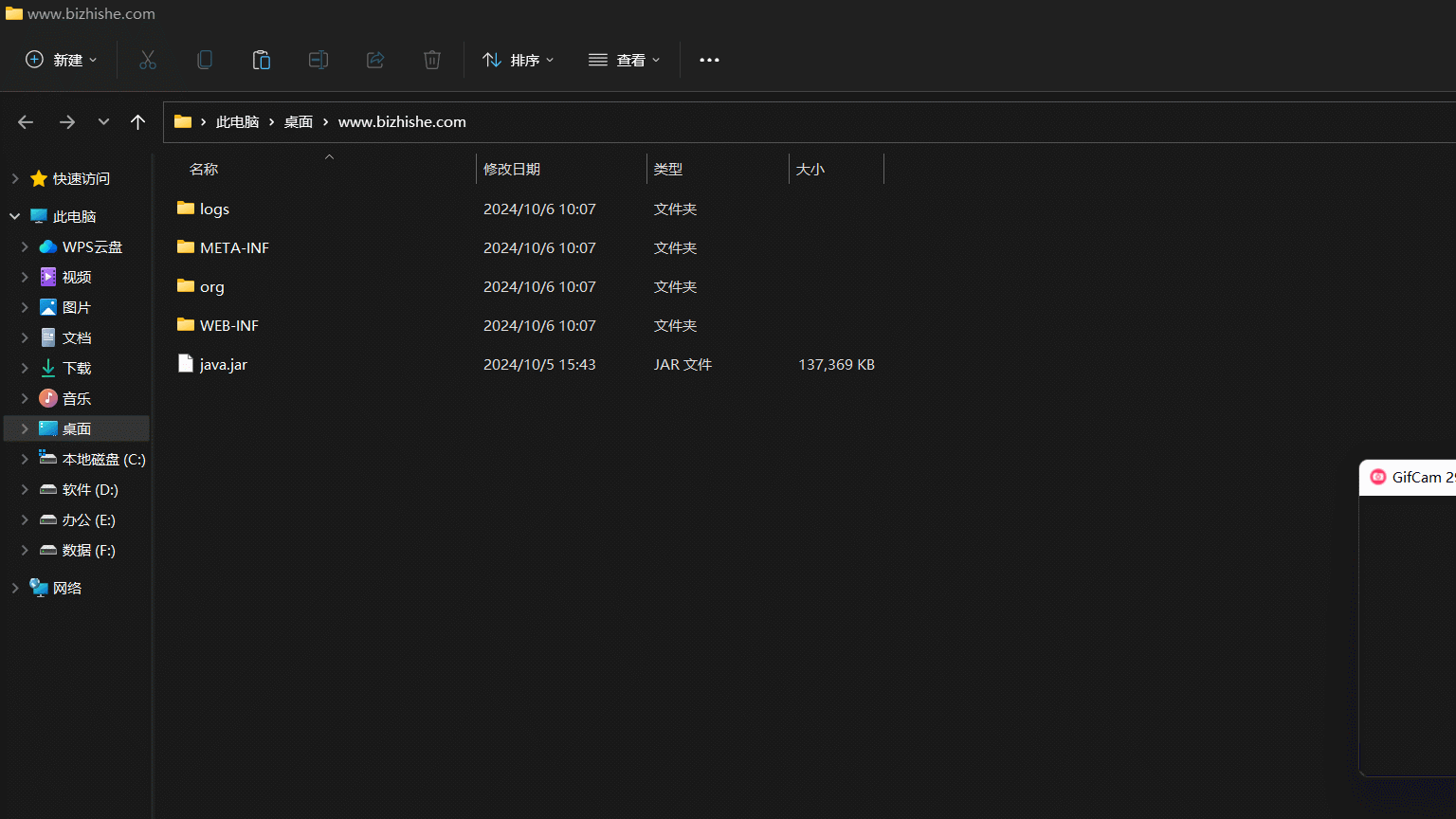Go up one folder level arrow

pos(138,121)
